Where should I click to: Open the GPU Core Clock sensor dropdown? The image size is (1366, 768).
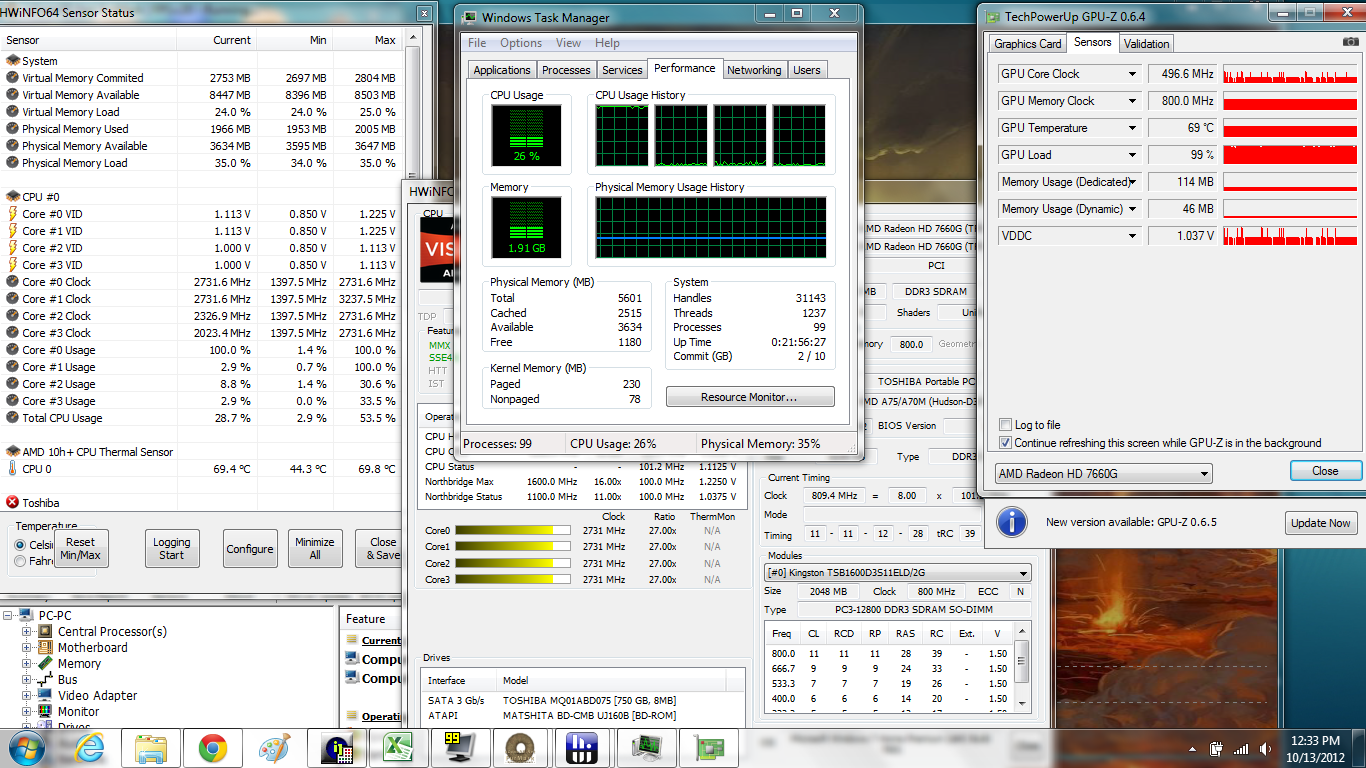[x=1132, y=74]
